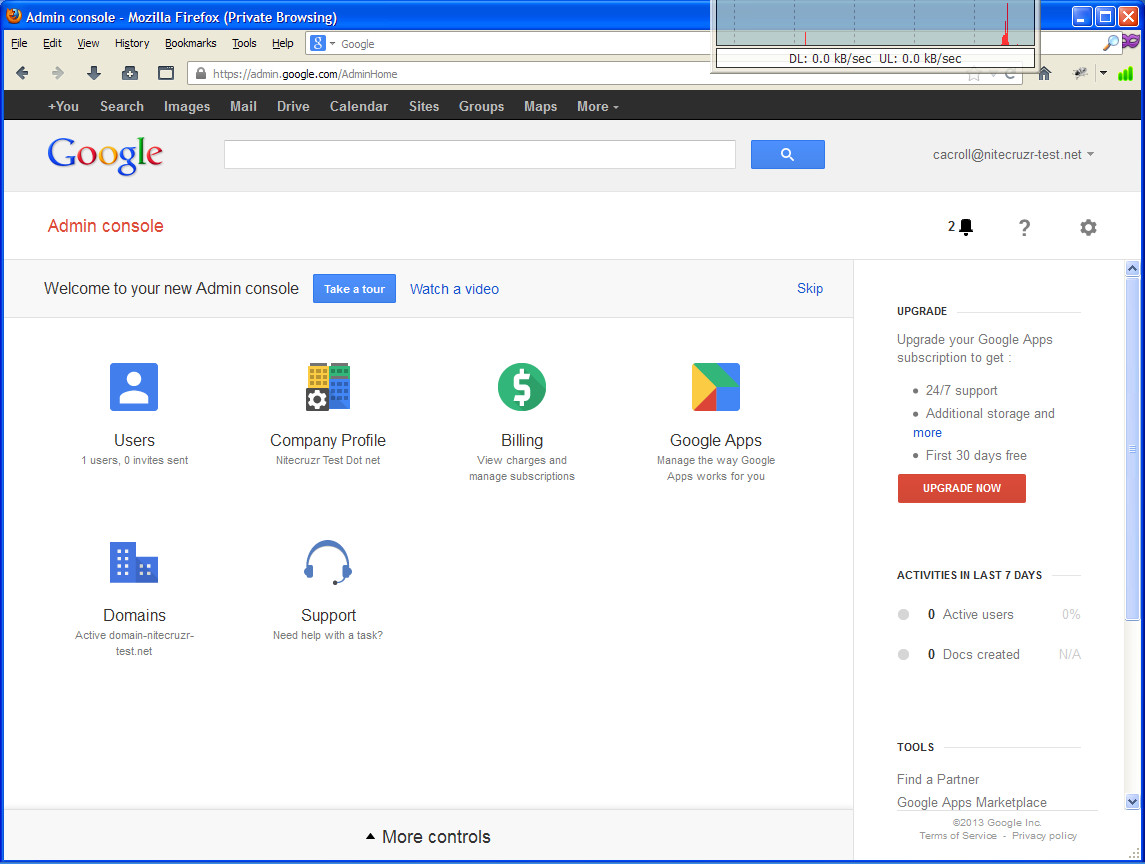The height and width of the screenshot is (864, 1145).
Task: Open the File menu
Action: coord(19,43)
